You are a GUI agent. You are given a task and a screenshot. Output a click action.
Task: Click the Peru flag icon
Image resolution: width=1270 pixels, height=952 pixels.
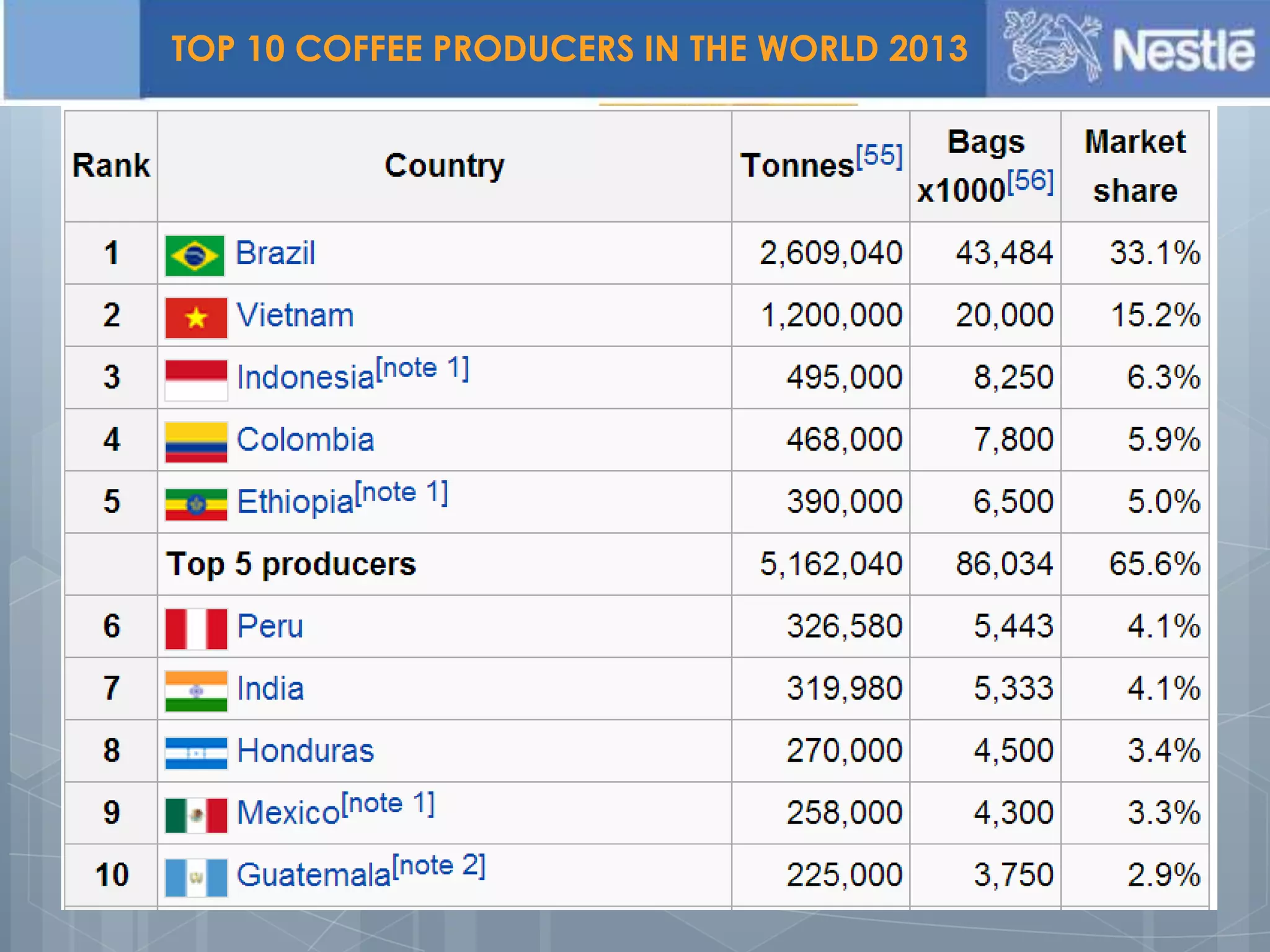click(x=196, y=629)
